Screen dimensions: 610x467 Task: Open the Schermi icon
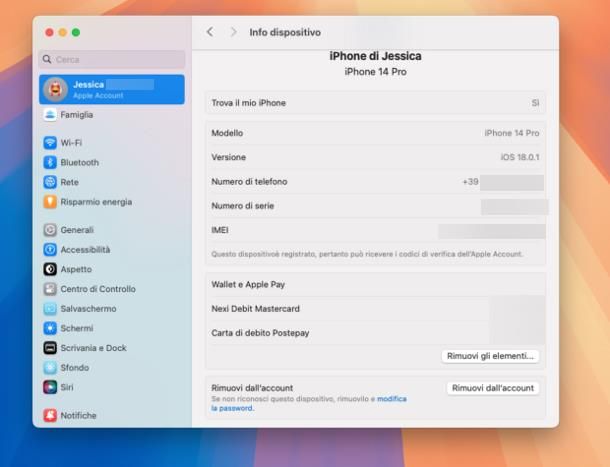(50, 328)
